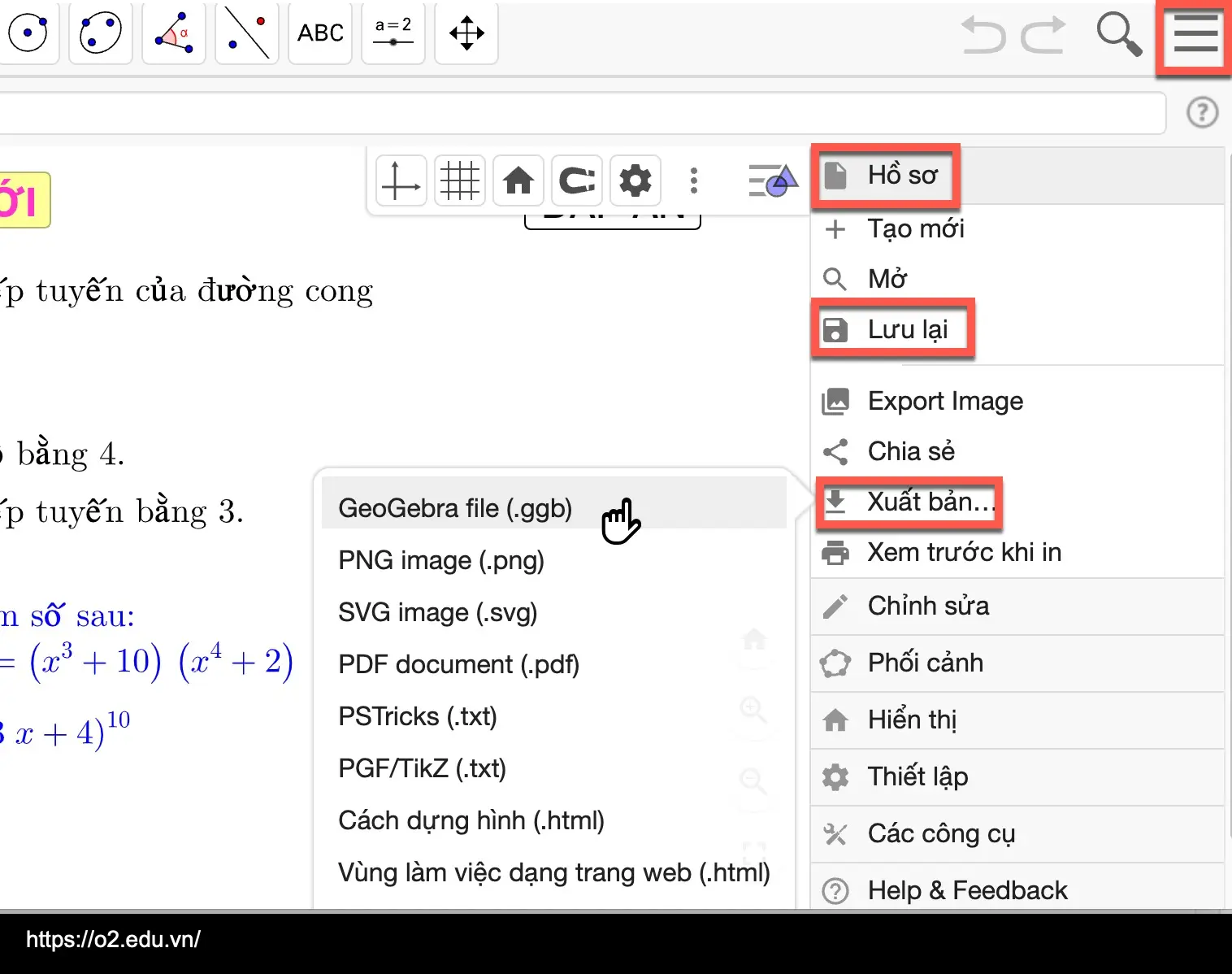This screenshot has height=974, width=1232.
Task: Export as PNG image (.png)
Action: tap(554, 561)
